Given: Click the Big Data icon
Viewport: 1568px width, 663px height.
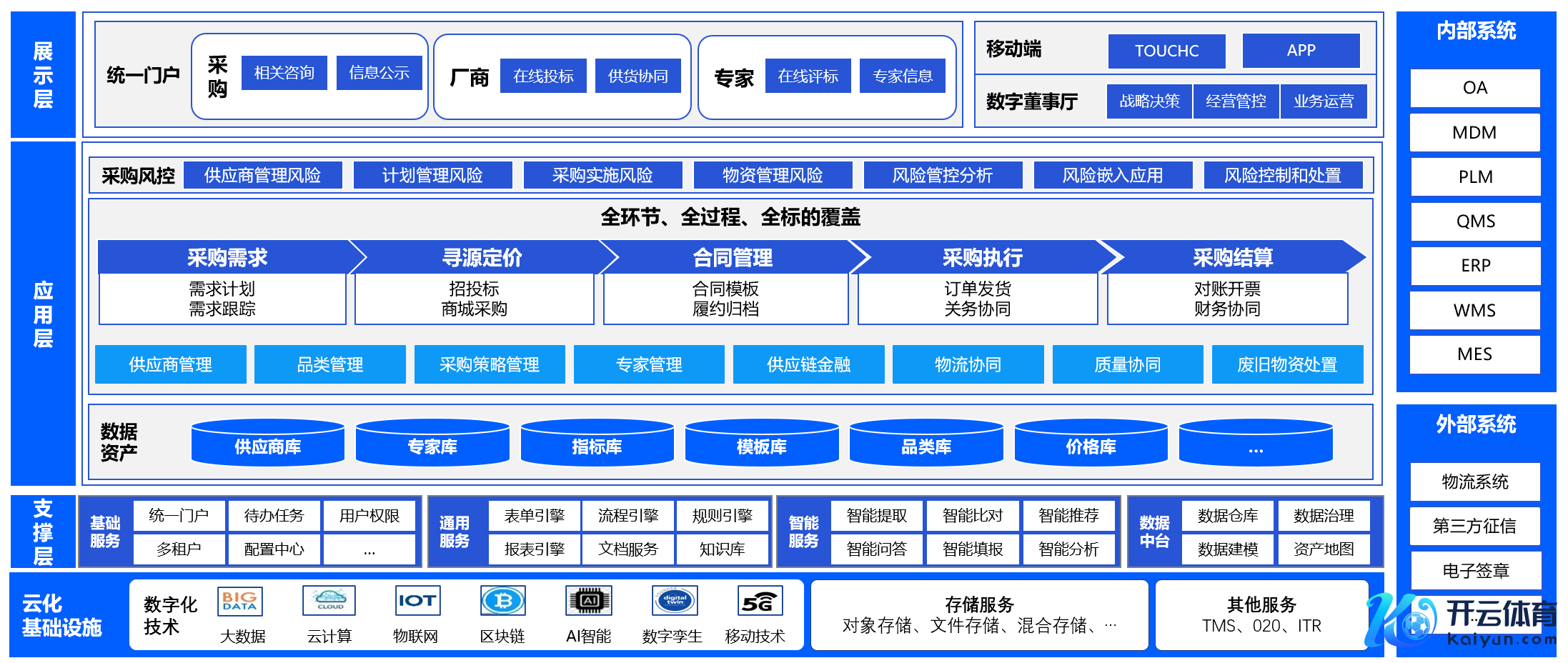Looking at the screenshot, I should click(240, 601).
